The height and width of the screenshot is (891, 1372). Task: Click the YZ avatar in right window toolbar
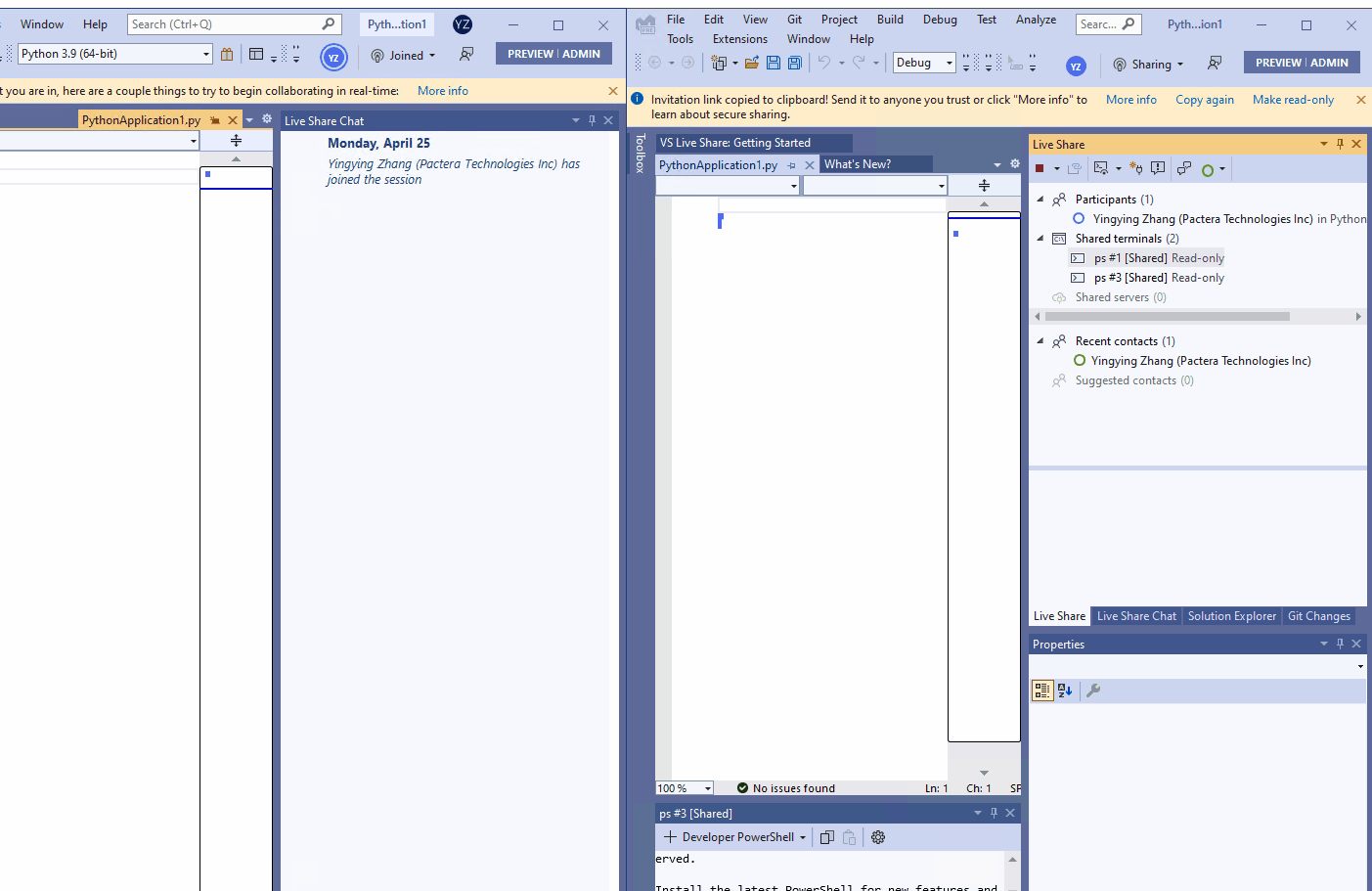1076,66
